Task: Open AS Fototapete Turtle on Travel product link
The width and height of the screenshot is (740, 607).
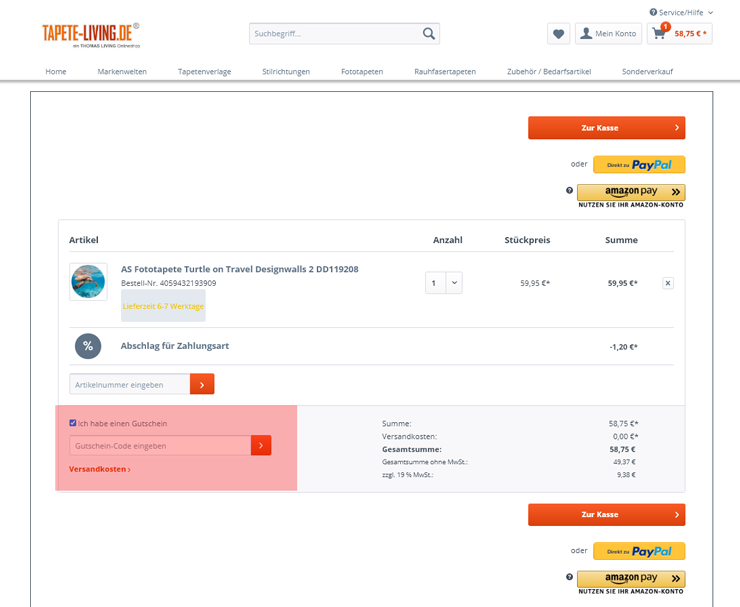Action: click(x=240, y=269)
